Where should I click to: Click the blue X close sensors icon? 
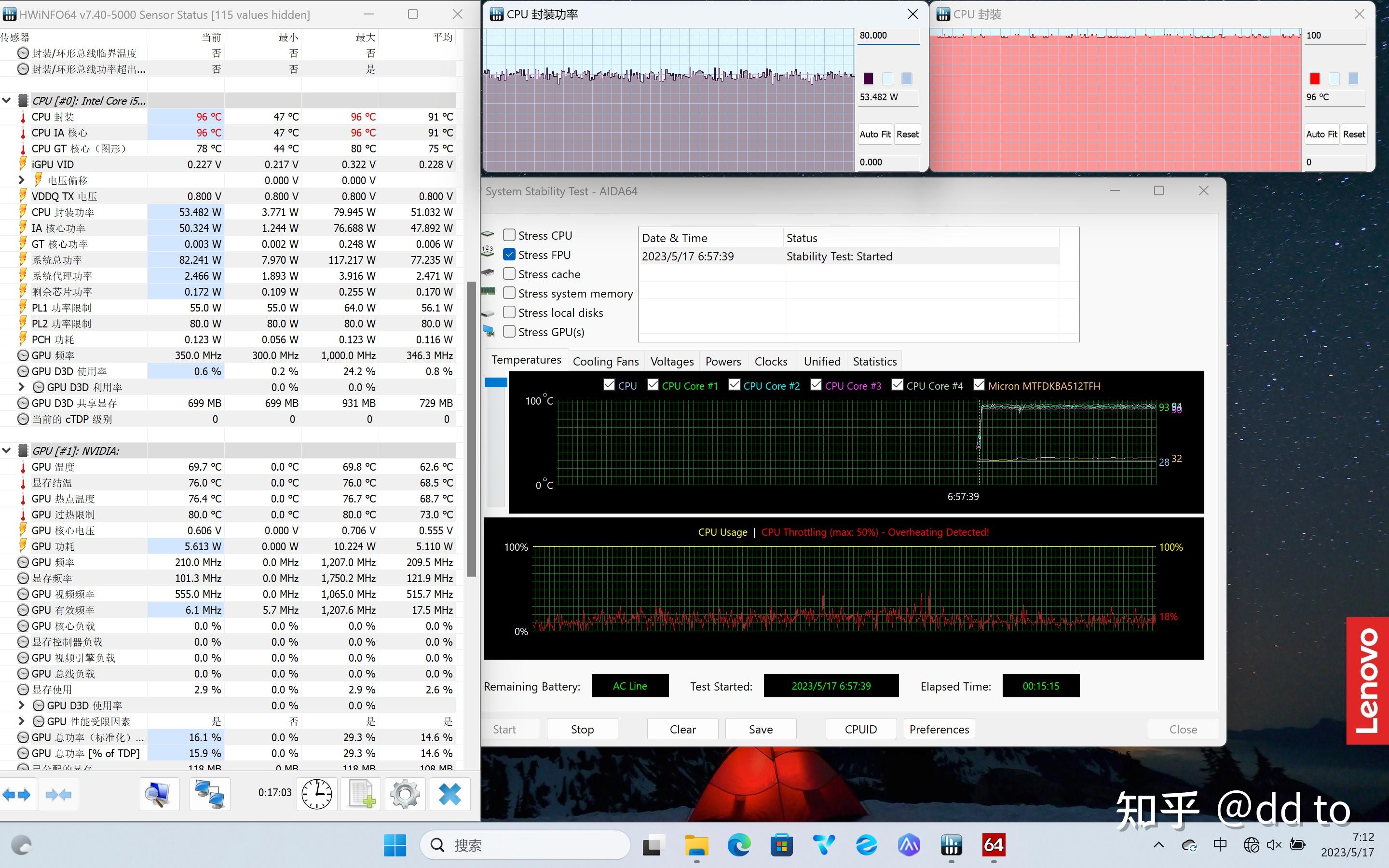tap(449, 795)
